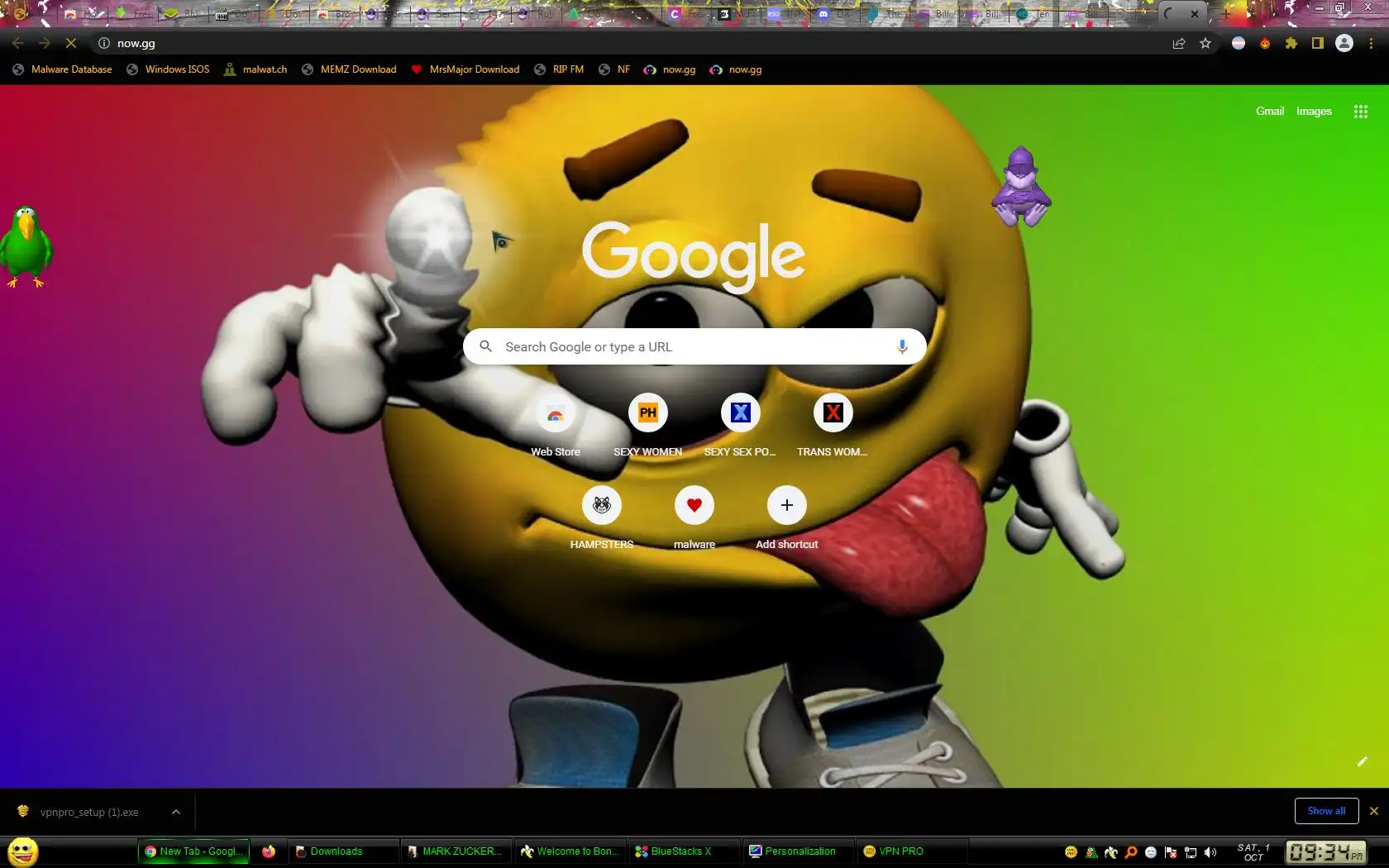The image size is (1389, 868).
Task: Switch to the Welcome to Bon taskbar window
Action: [570, 851]
